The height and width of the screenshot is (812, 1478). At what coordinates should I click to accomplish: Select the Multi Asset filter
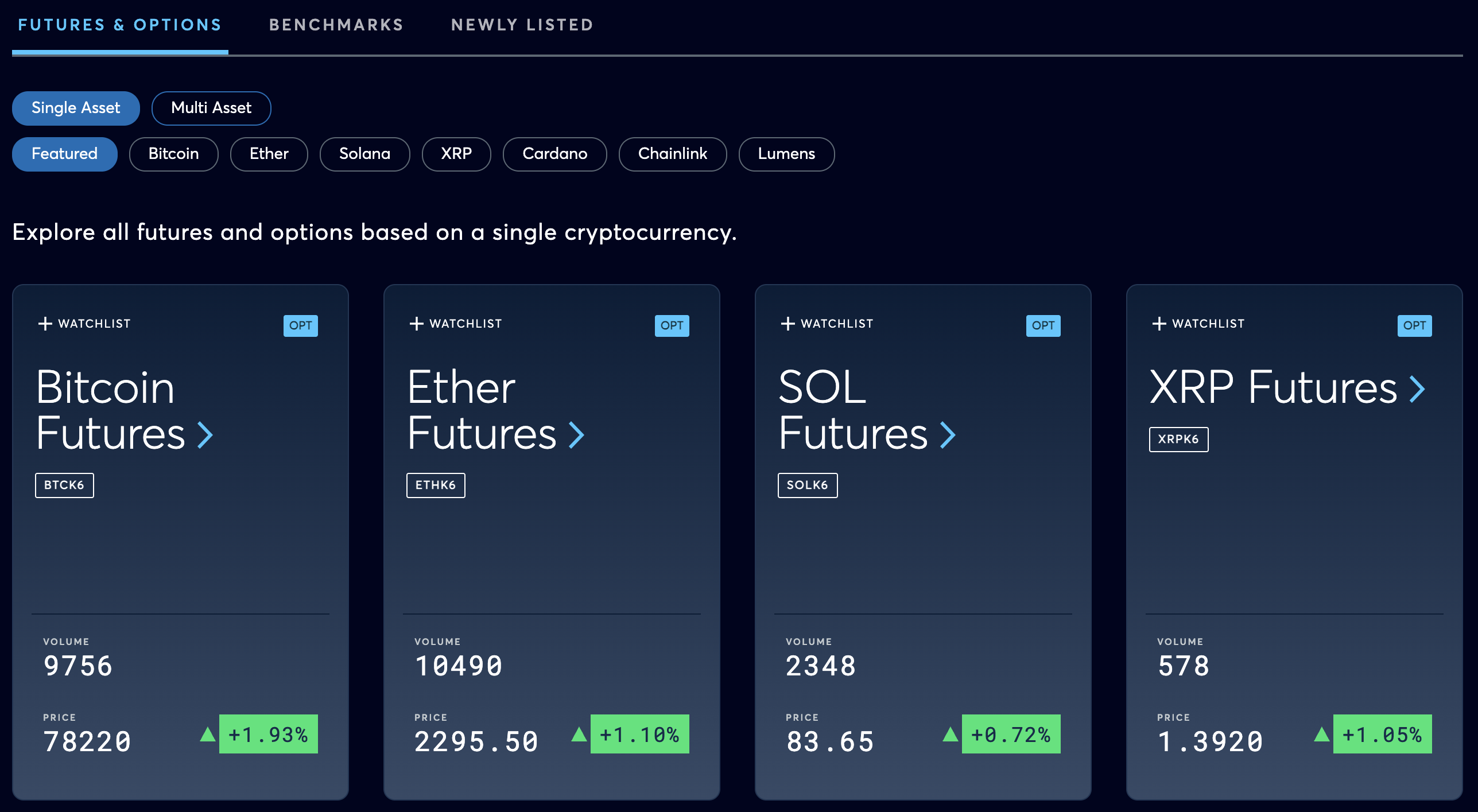click(211, 108)
